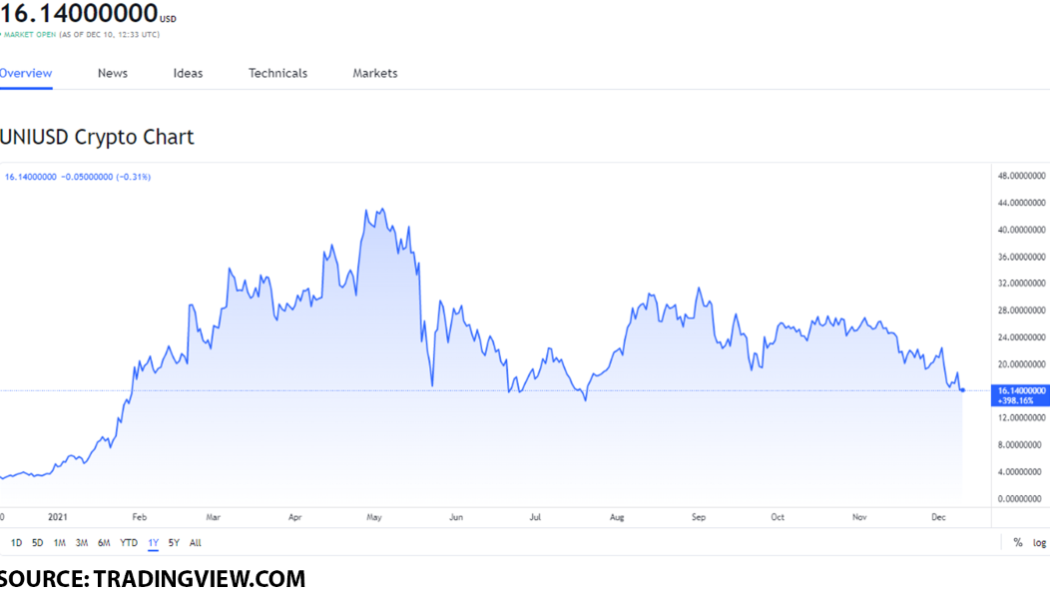This screenshot has height=600, width=1050.
Task: Select the 5D timeframe
Action: pos(37,542)
